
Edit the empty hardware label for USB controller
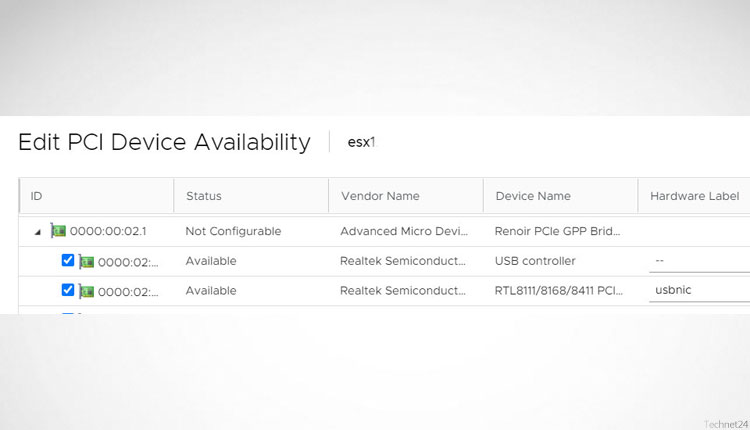[698, 261]
